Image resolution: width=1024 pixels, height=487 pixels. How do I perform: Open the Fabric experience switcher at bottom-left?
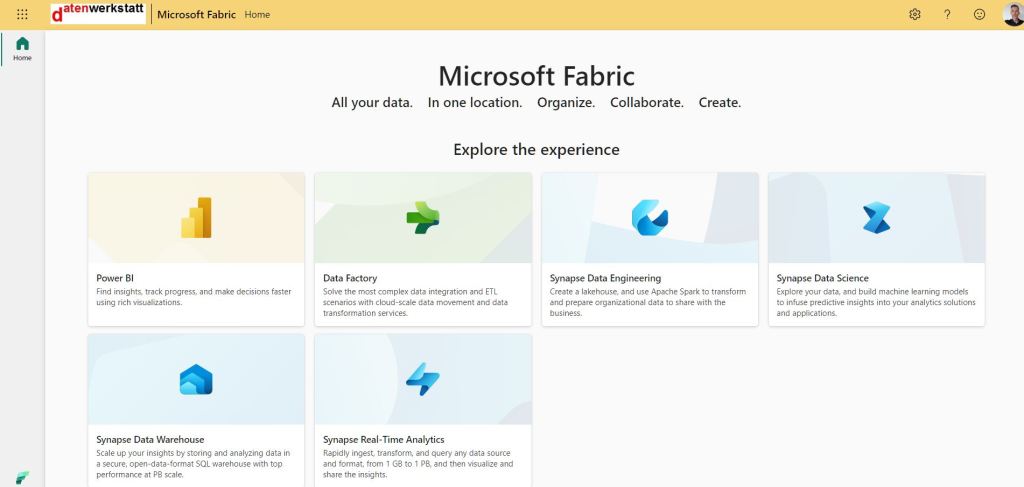(22, 477)
